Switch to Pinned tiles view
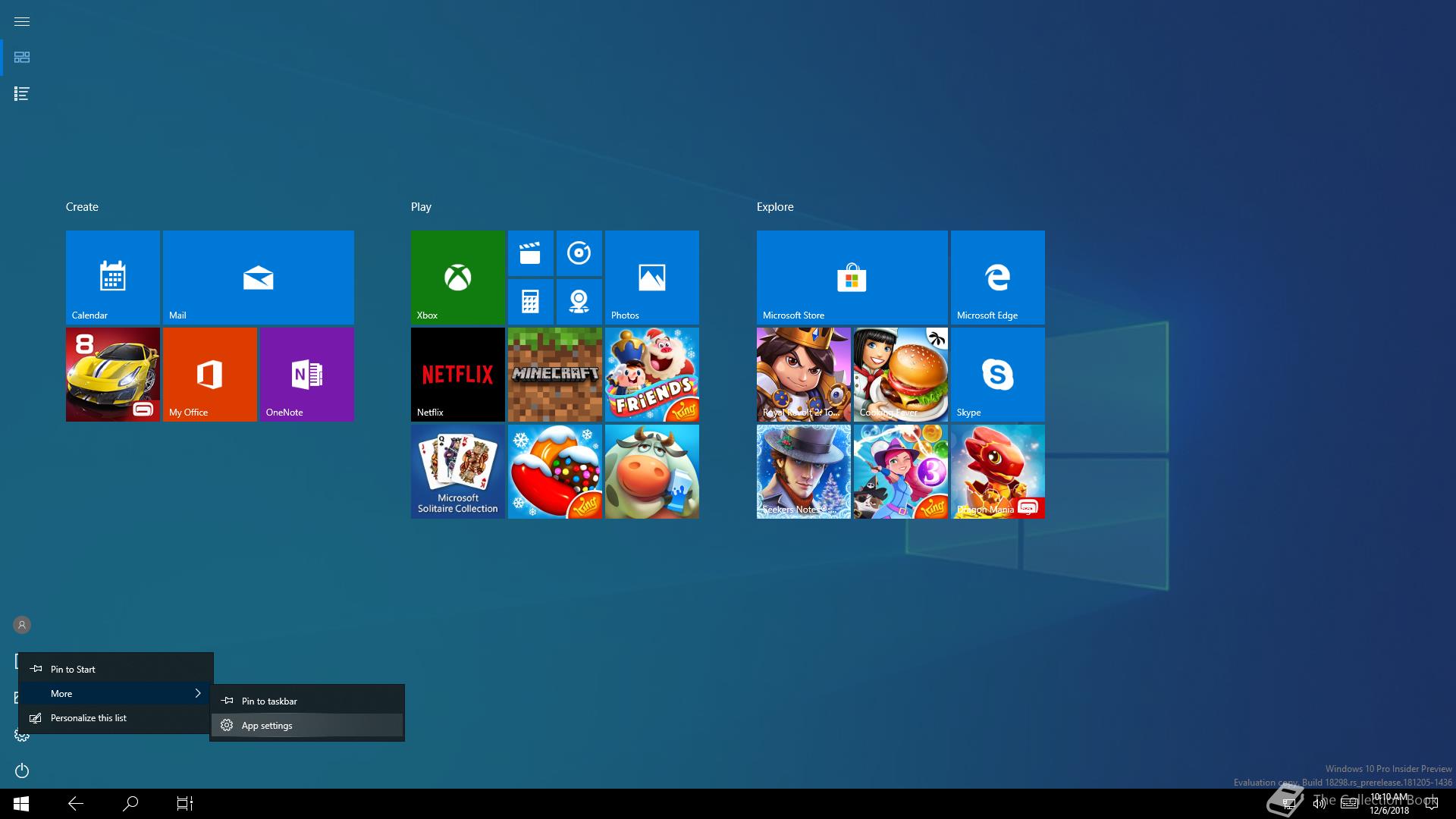This screenshot has width=1456, height=819. coord(22,58)
